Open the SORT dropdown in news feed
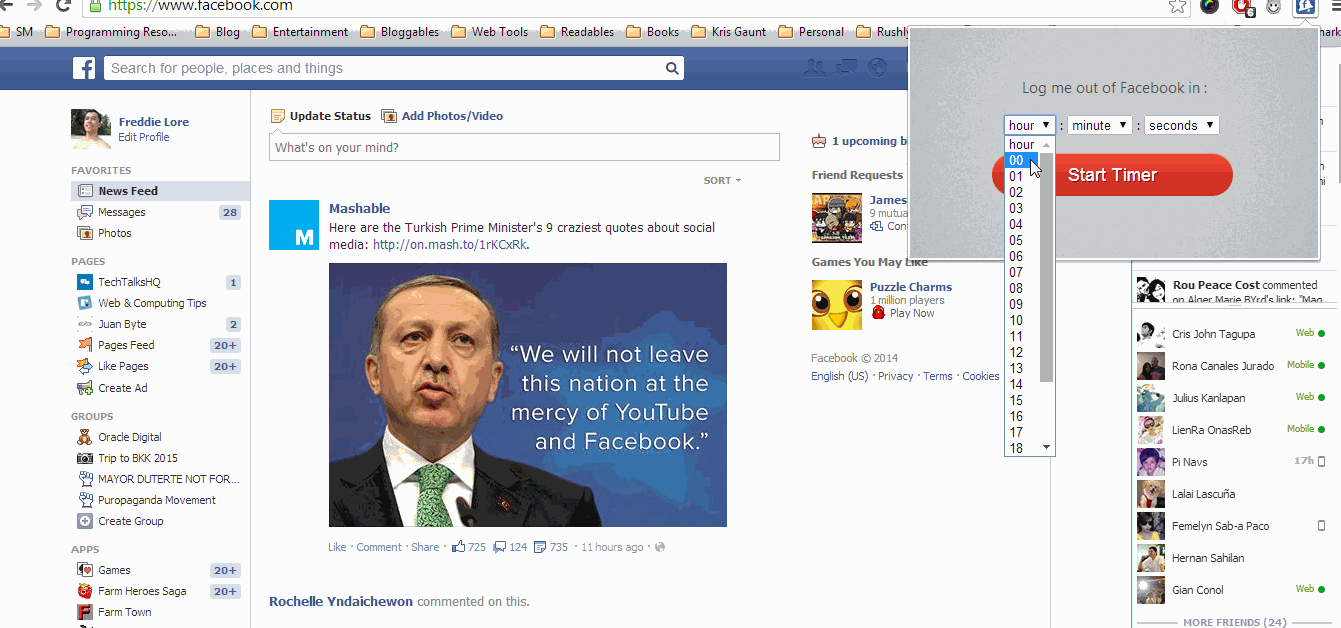 (x=722, y=181)
